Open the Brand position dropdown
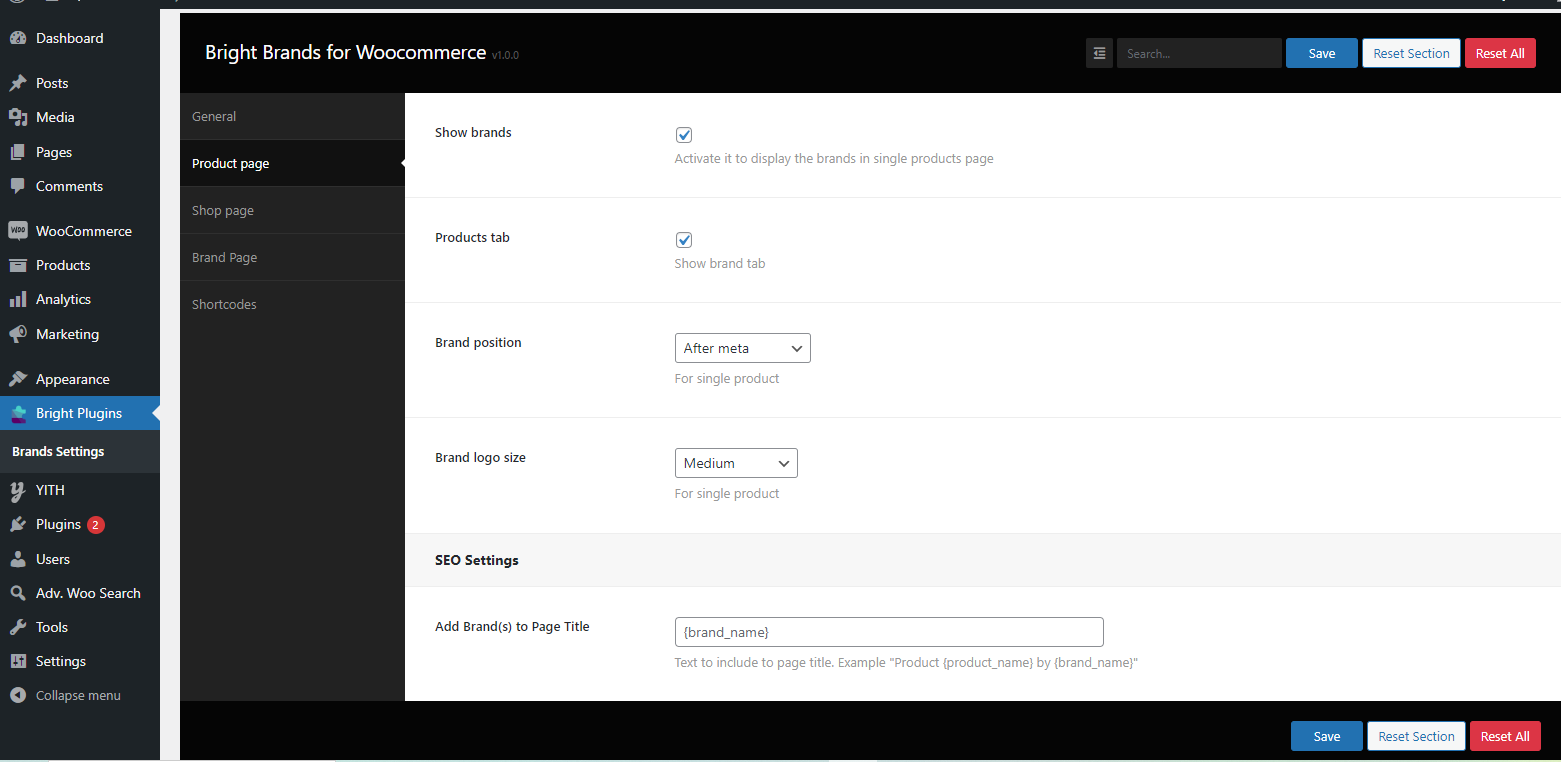Viewport: 1561px width, 762px height. point(742,348)
